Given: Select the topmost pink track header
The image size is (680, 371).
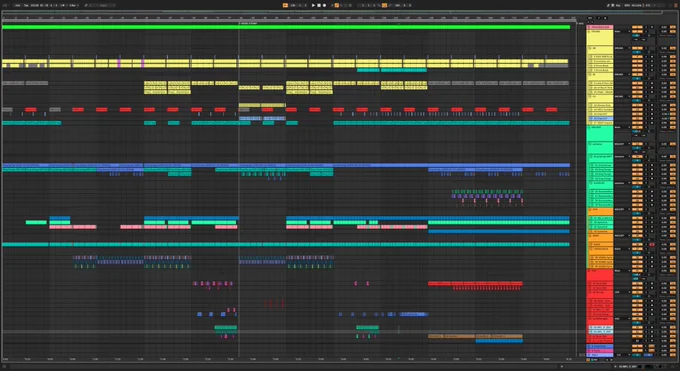Looking at the screenshot, I should pos(600,27).
